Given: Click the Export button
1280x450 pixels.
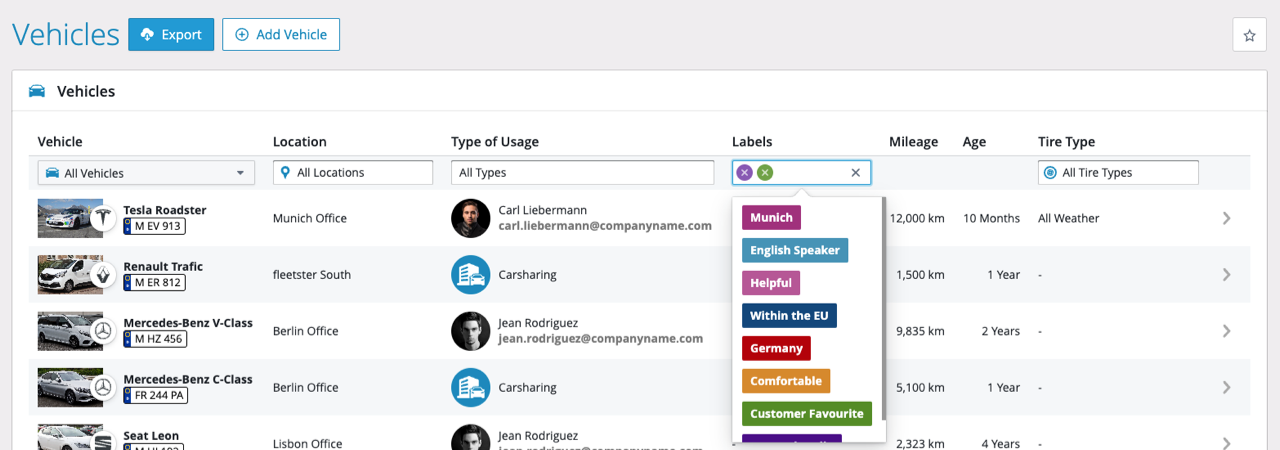Looking at the screenshot, I should point(171,34).
